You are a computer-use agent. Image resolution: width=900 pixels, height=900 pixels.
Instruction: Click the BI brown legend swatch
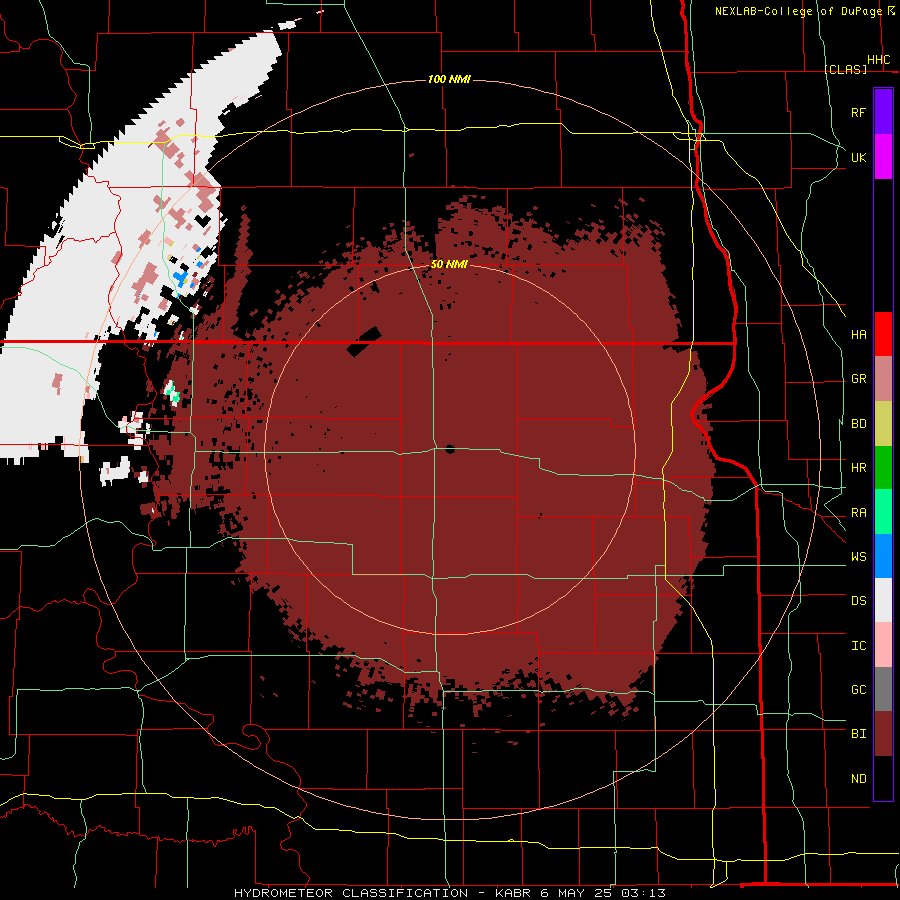click(x=883, y=734)
